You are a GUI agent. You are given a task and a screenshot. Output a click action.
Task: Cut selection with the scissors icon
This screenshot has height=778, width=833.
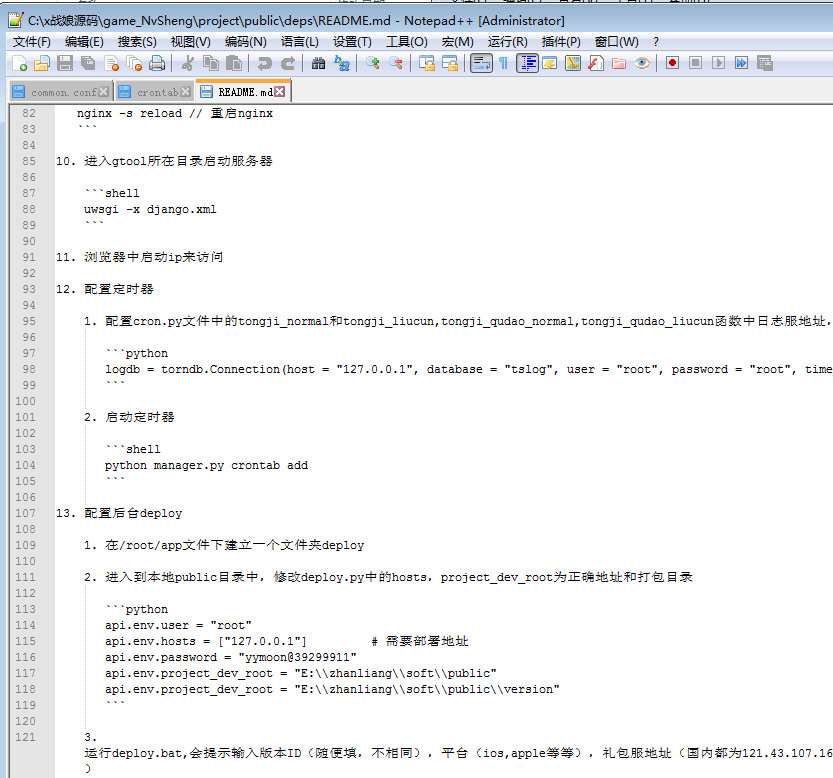[x=187, y=63]
